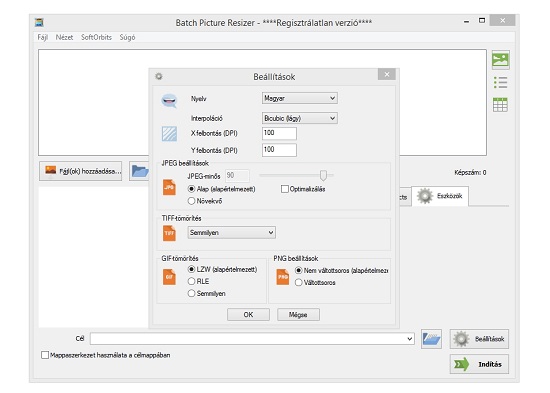Click the green Indítás arrow icon
Image resolution: width=550 pixels, height=393 pixels.
coord(462,364)
